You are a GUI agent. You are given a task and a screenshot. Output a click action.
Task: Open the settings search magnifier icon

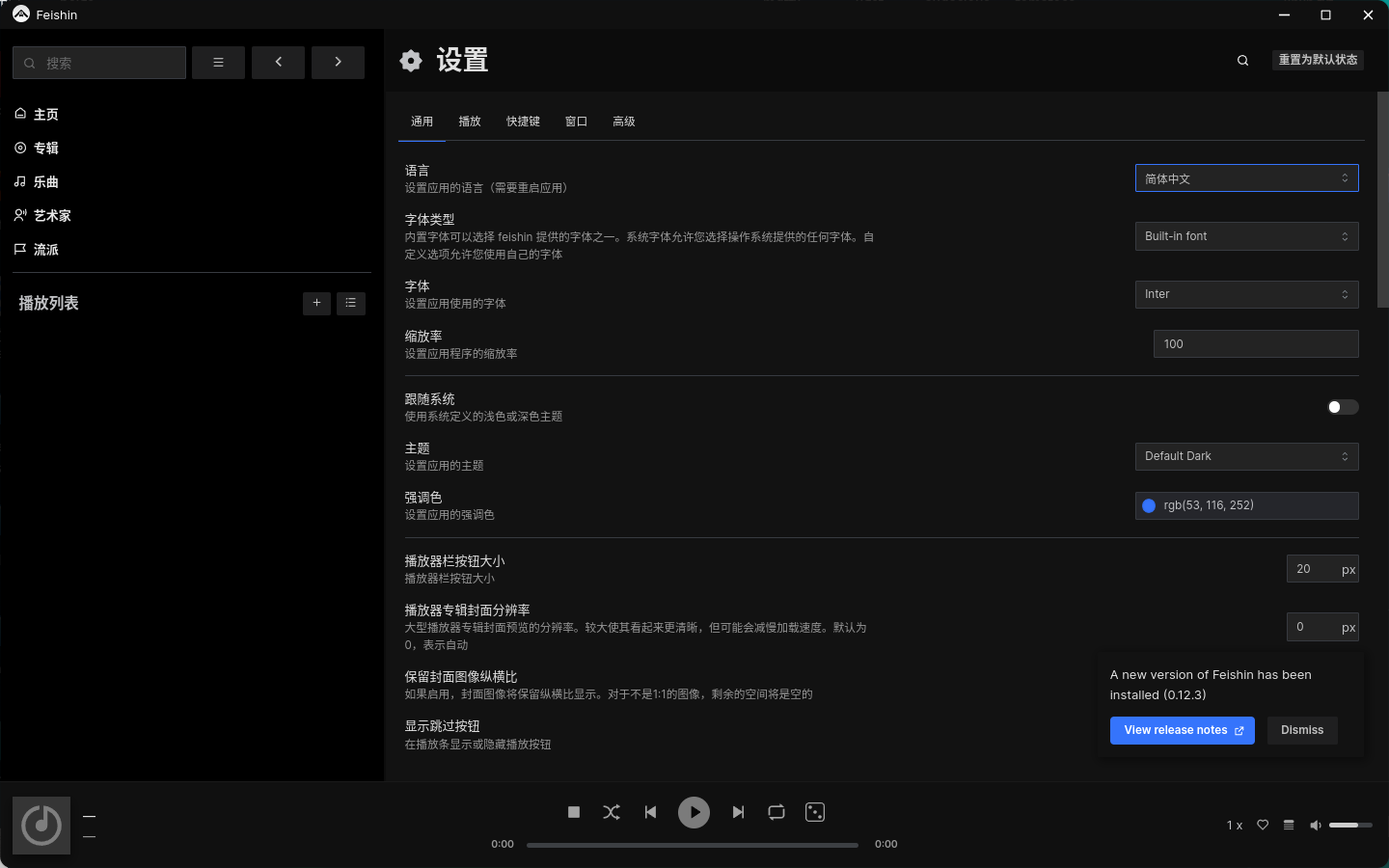point(1243,61)
